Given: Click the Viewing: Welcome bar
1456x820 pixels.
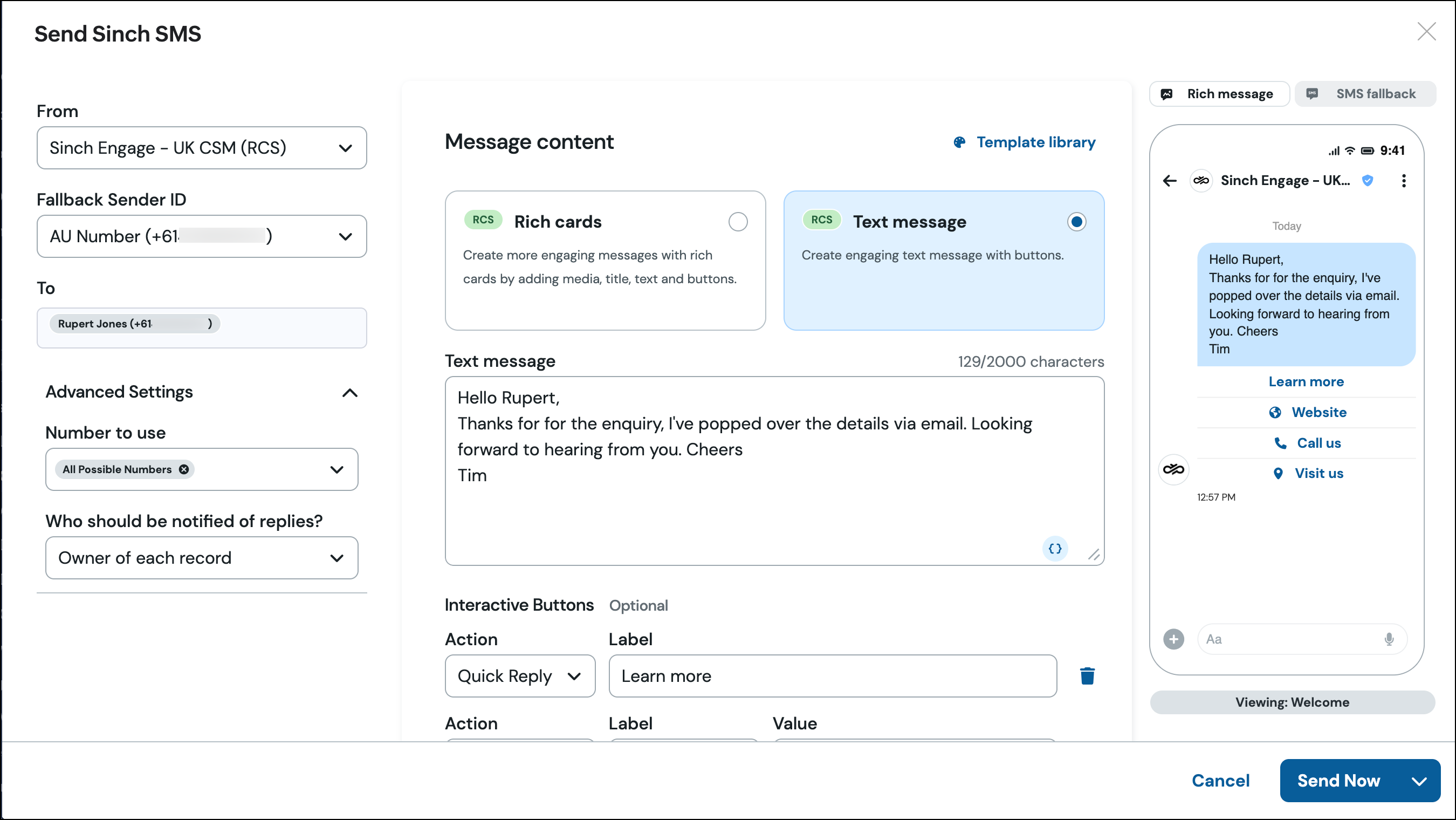Looking at the screenshot, I should (1292, 702).
